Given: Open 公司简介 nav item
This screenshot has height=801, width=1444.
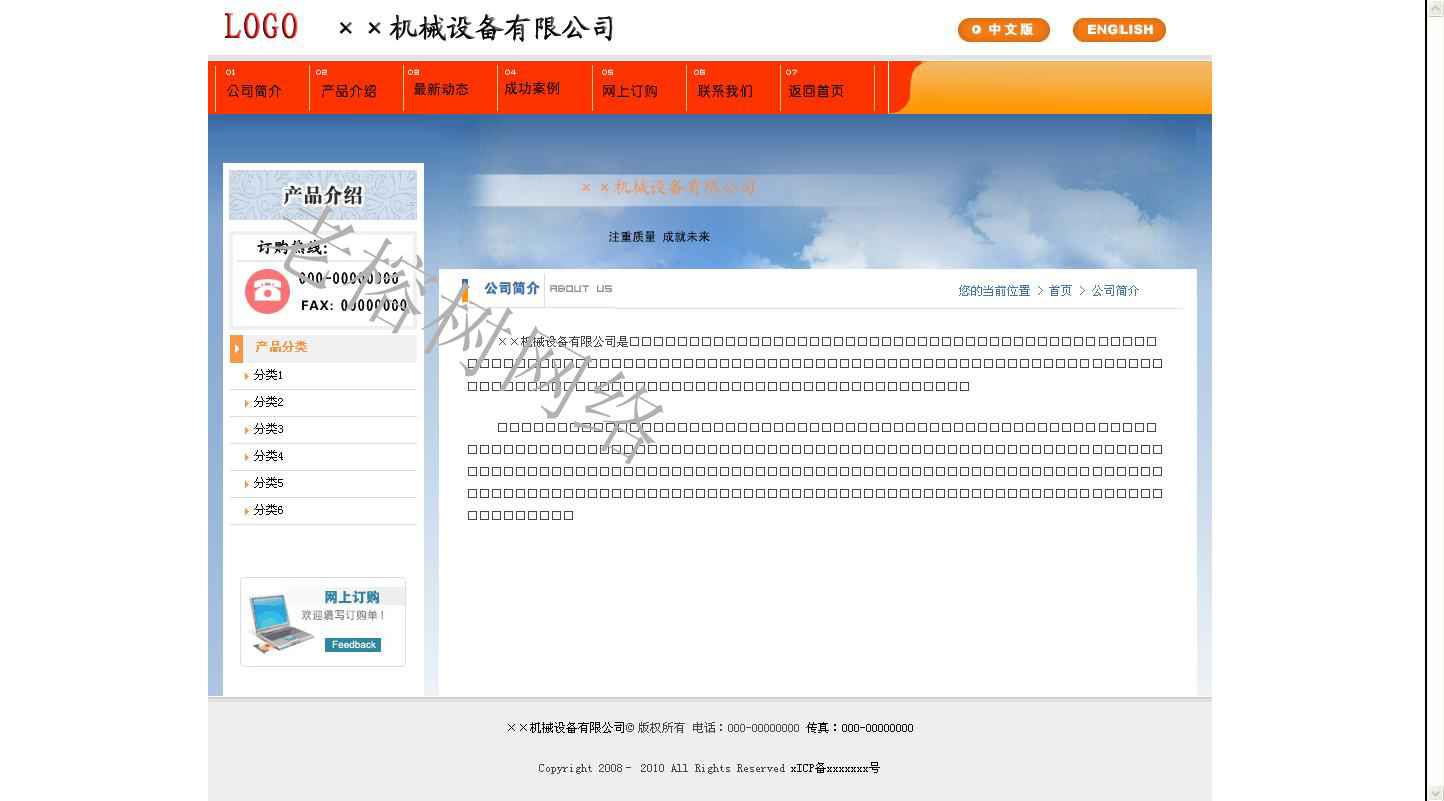Looking at the screenshot, I should (x=254, y=91).
